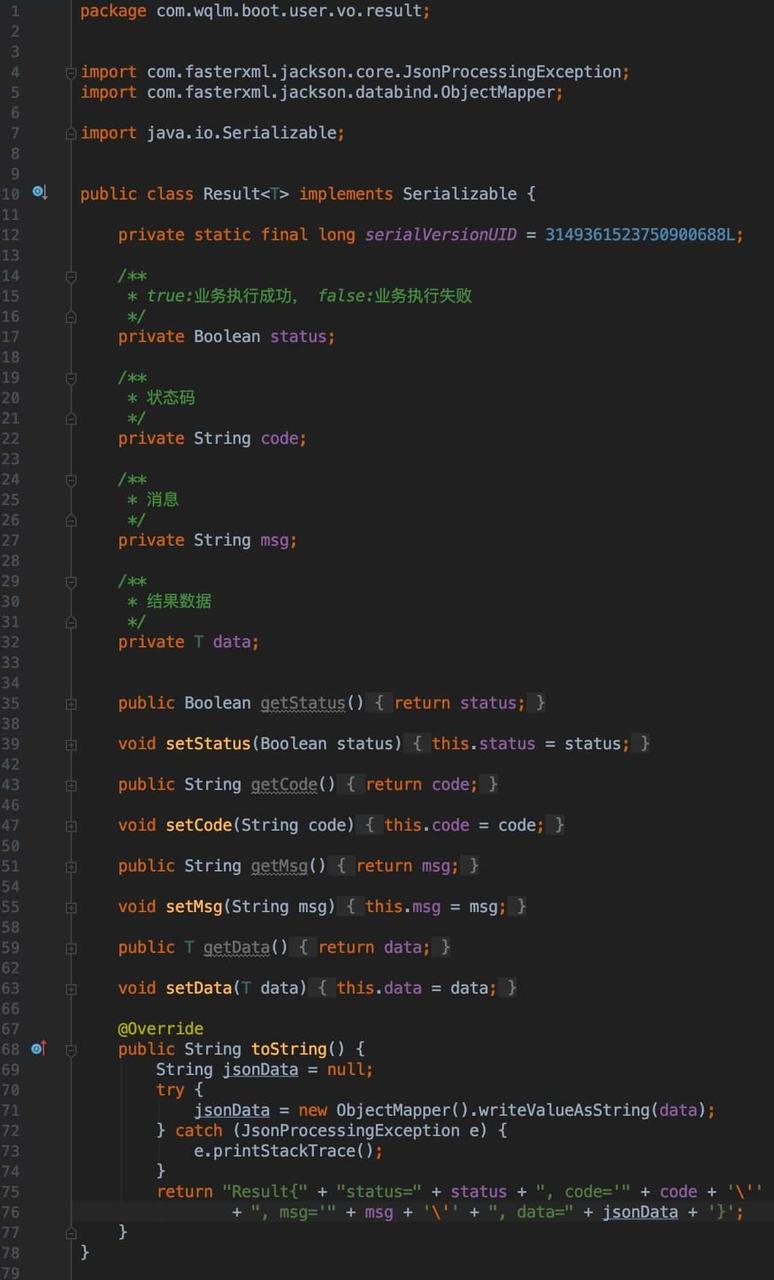The height and width of the screenshot is (1280, 774).
Task: Expand the folded getStatus() method
Action: tap(71, 704)
